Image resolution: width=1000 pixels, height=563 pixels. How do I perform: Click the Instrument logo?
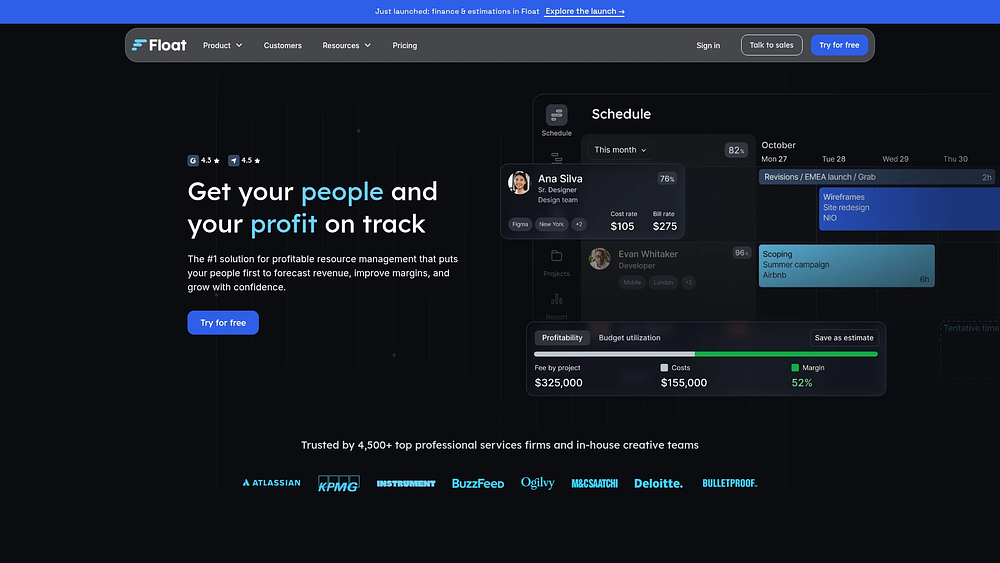[406, 483]
